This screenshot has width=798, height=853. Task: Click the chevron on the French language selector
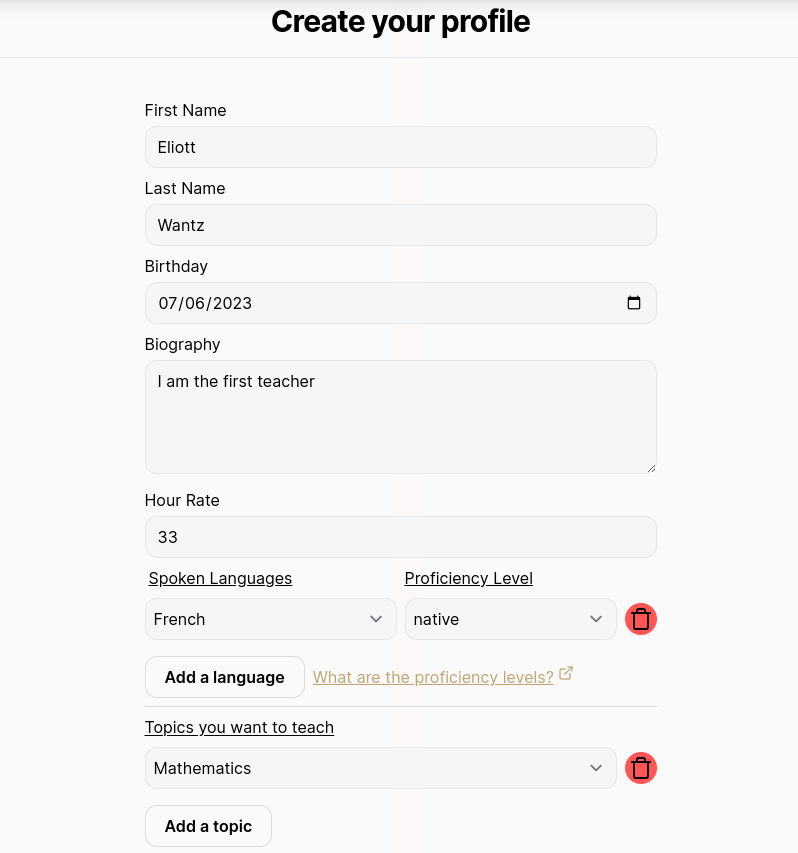point(376,618)
